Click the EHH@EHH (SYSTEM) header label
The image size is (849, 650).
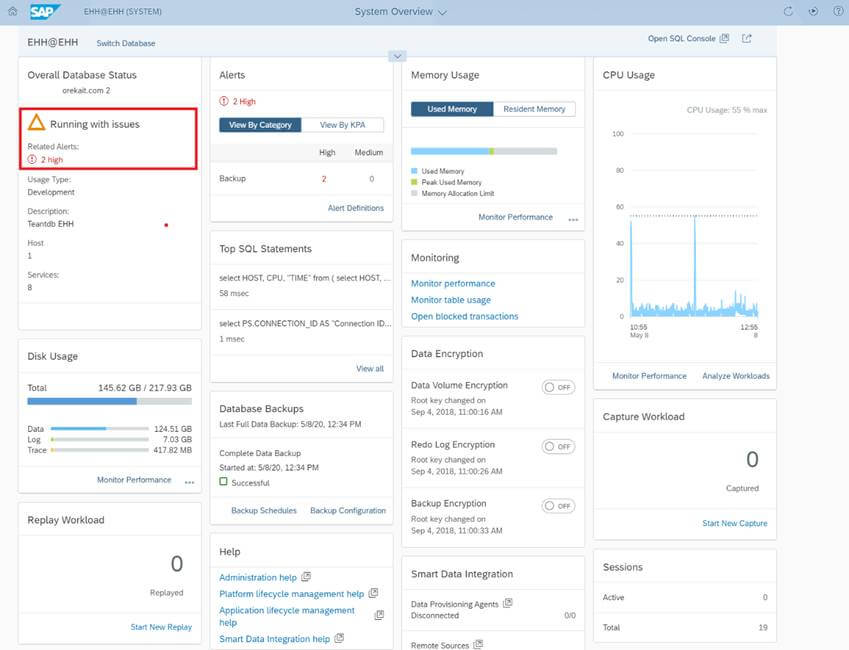pyautogui.click(x=123, y=11)
